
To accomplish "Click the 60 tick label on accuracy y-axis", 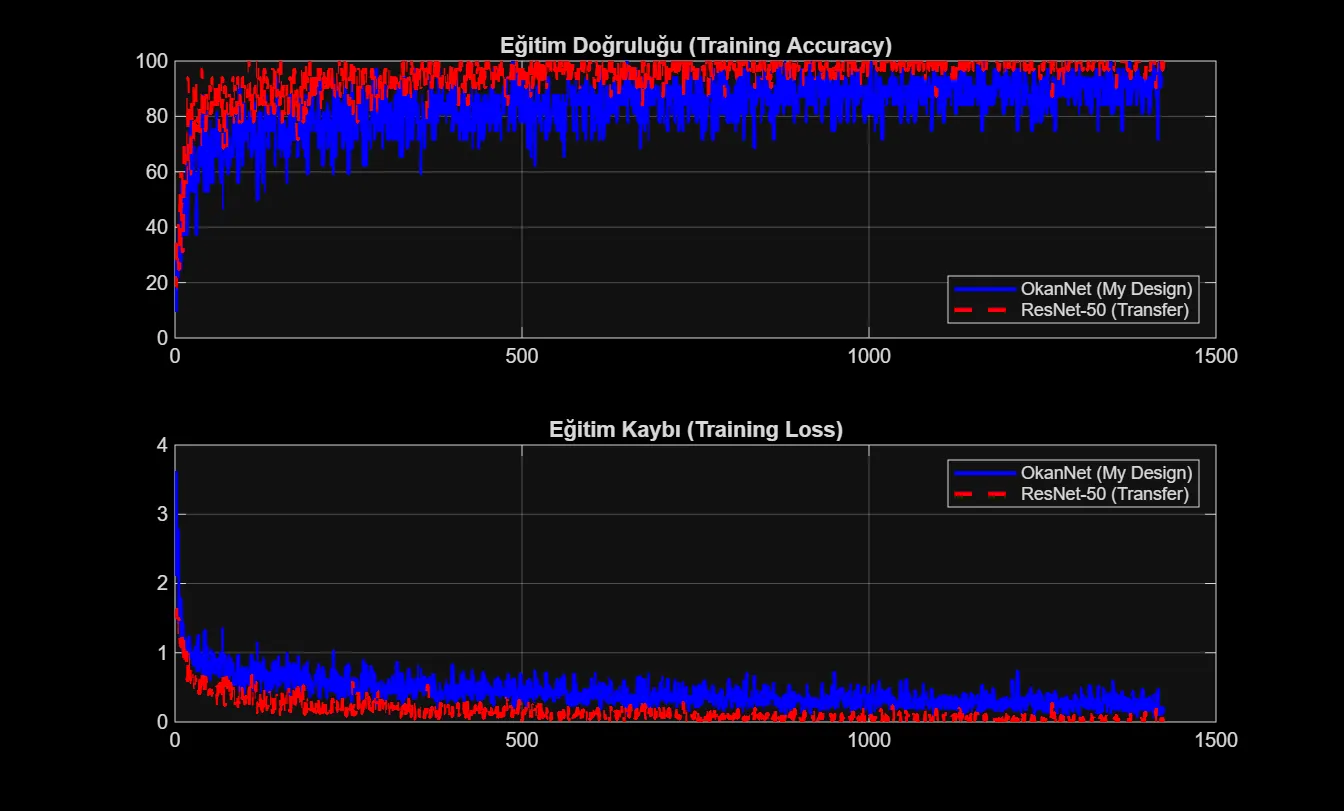I will coord(155,172).
